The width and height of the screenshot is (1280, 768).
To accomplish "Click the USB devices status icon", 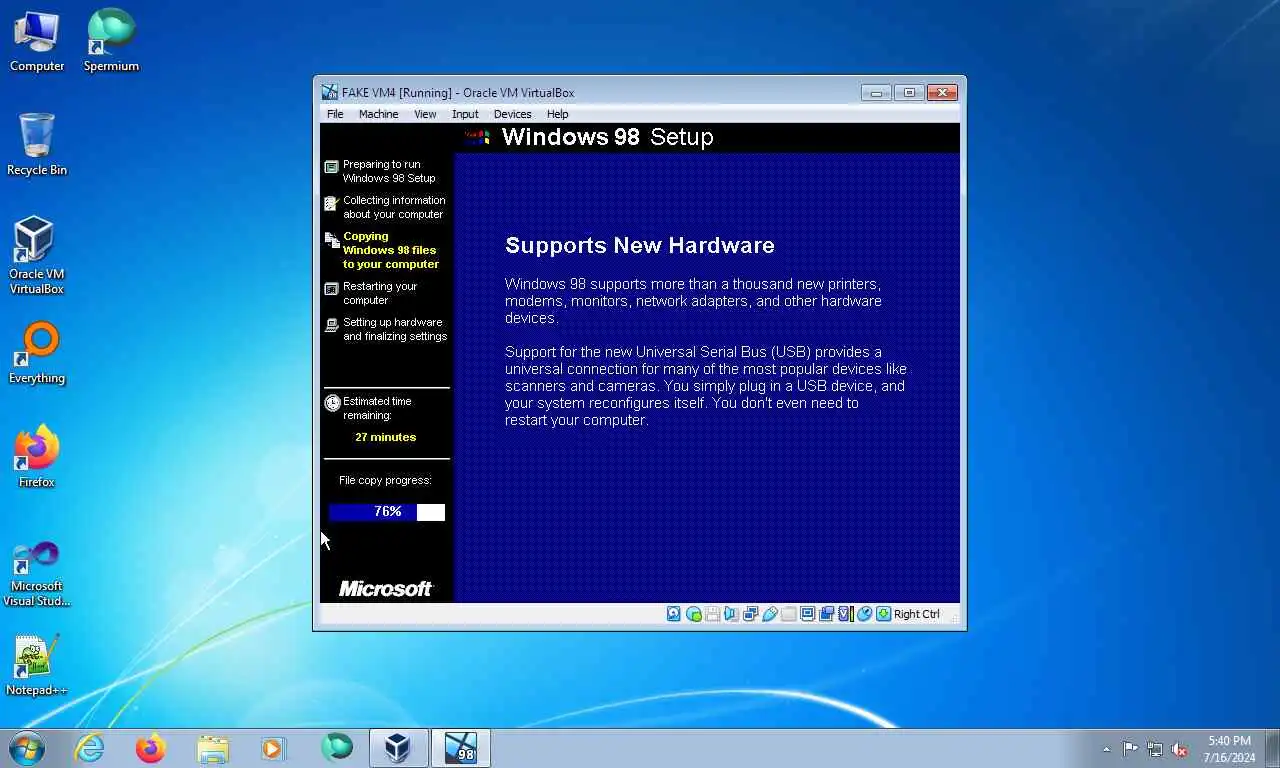I will [769, 614].
